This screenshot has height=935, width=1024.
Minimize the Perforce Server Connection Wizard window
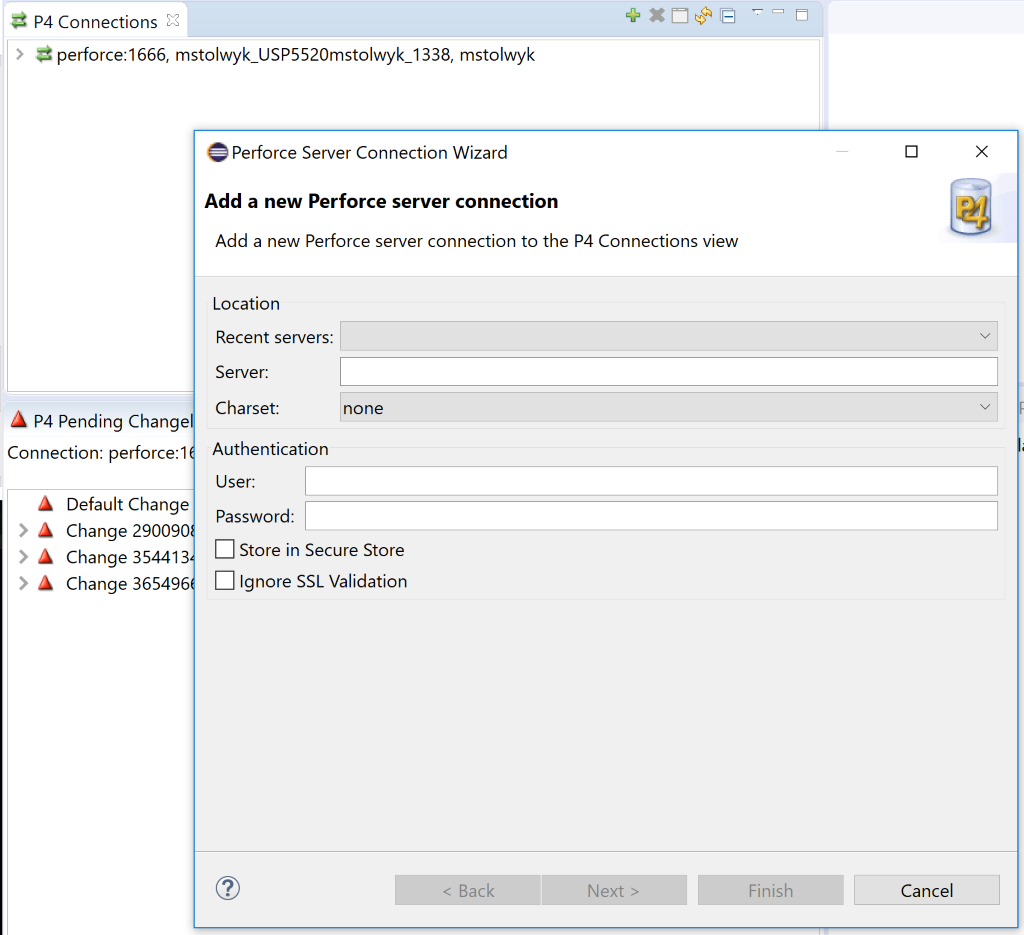coord(842,151)
